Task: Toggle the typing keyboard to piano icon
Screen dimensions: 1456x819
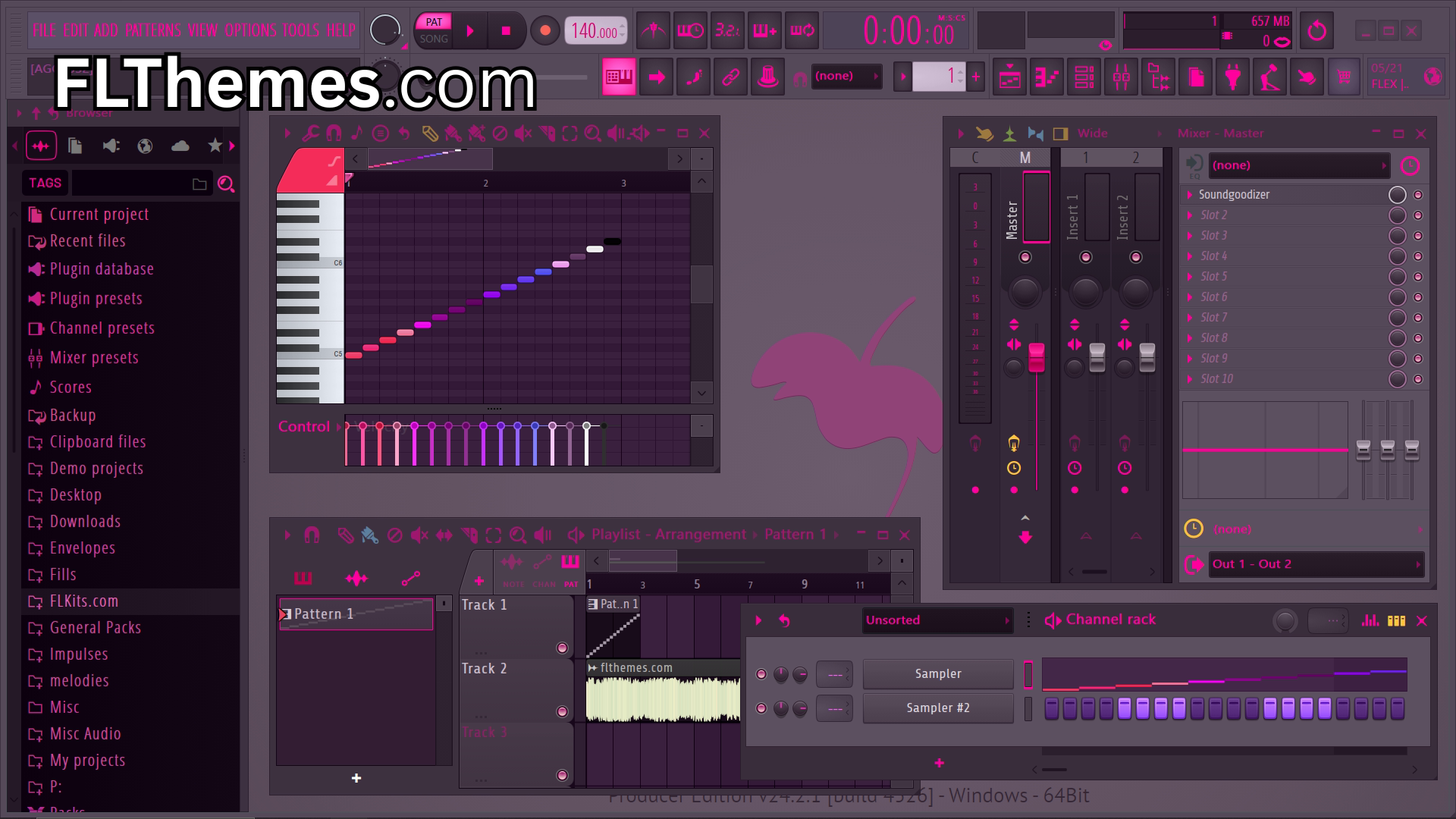Action: [619, 77]
